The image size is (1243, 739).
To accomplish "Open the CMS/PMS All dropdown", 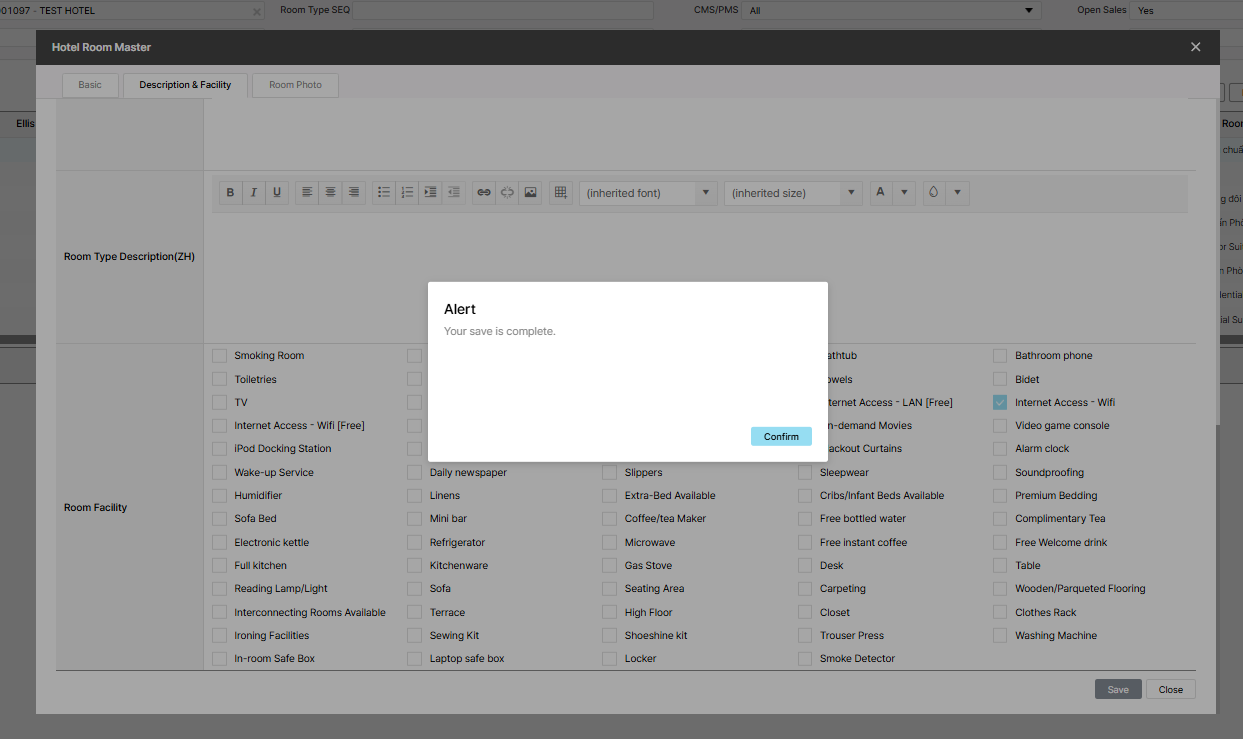I will point(890,10).
